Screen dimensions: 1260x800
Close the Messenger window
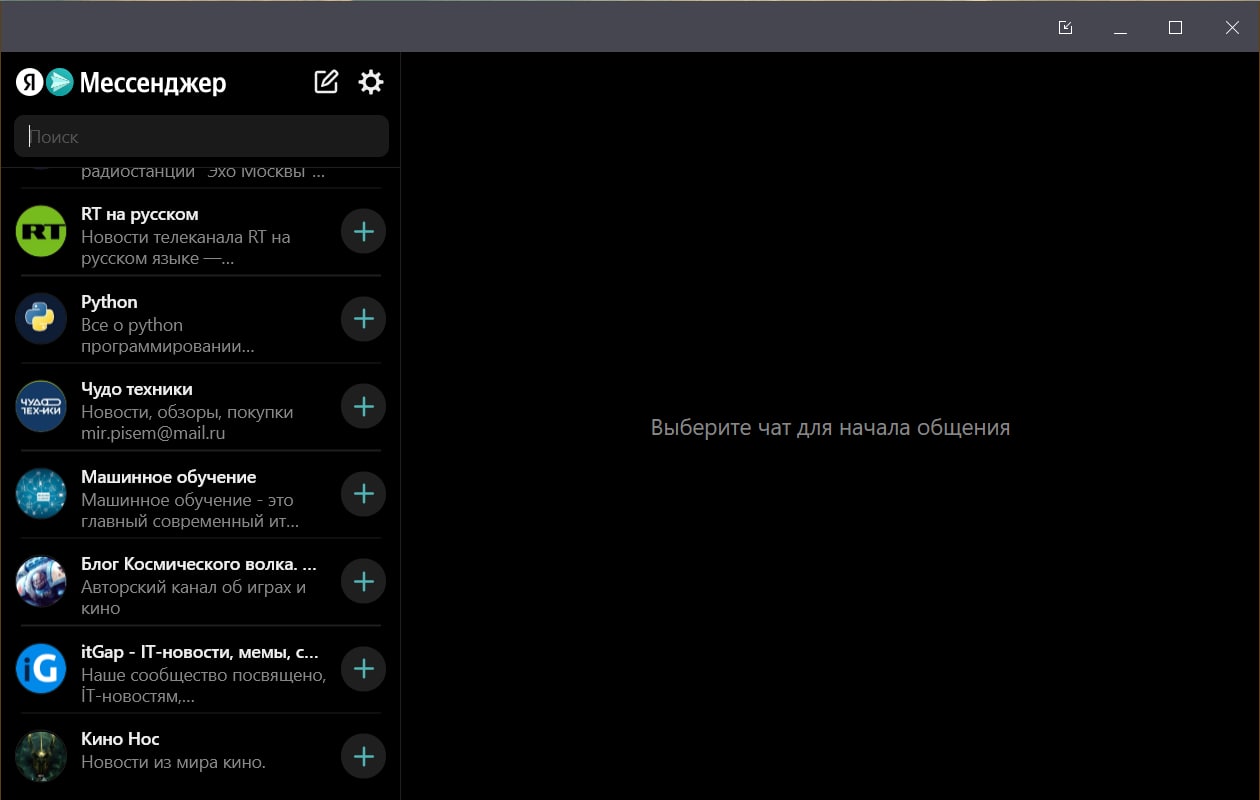1232,28
